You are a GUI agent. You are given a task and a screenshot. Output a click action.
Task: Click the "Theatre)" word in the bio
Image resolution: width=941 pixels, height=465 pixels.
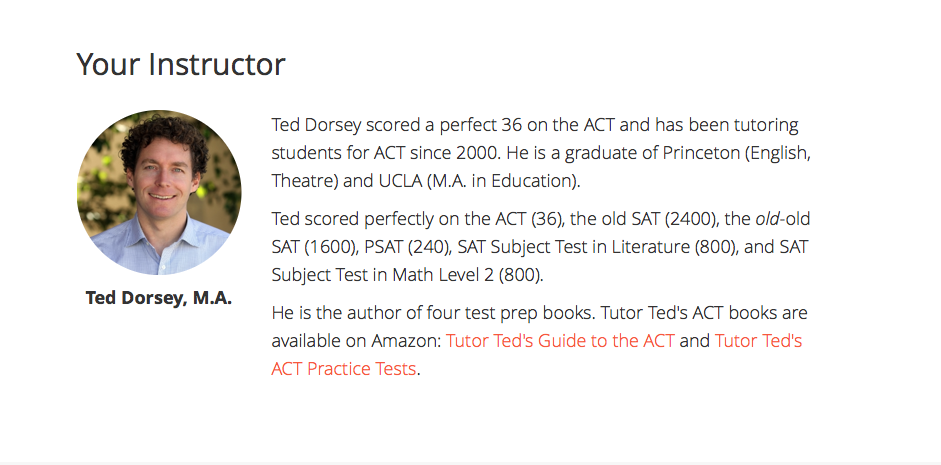click(x=303, y=182)
